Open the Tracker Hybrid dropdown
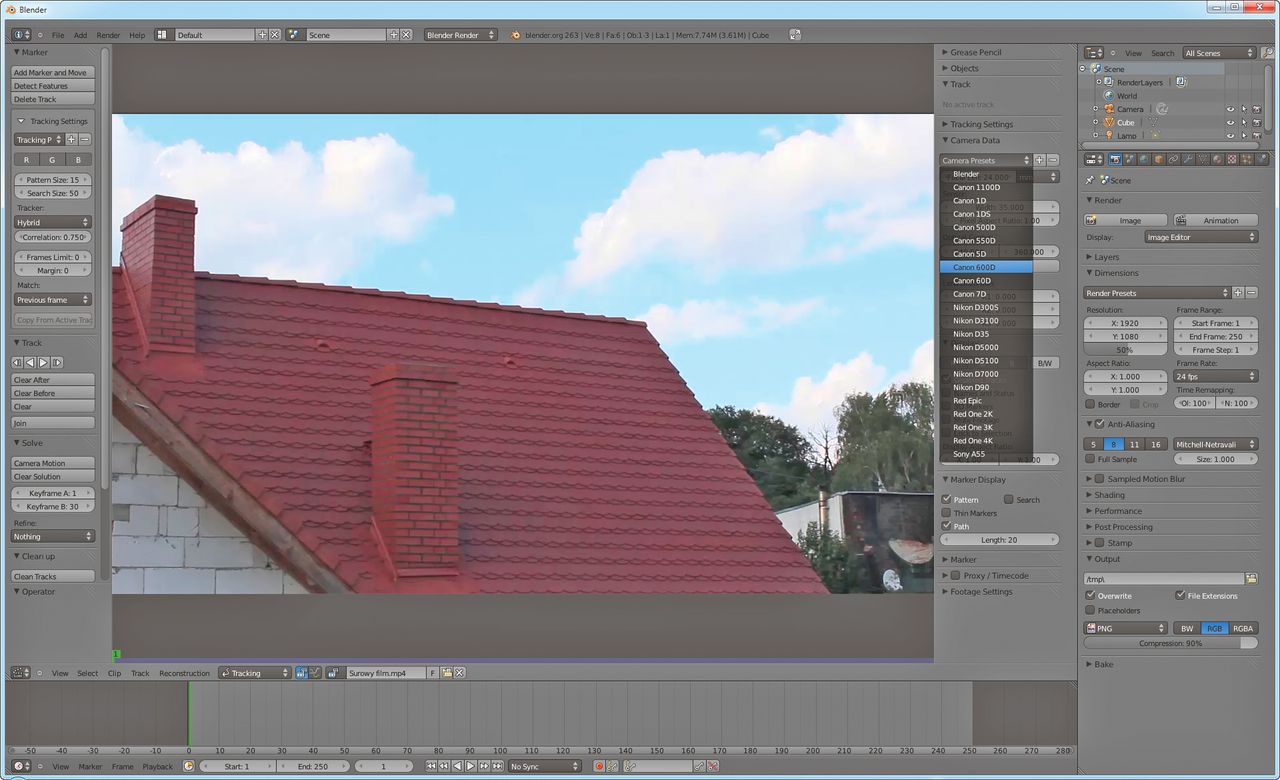The width and height of the screenshot is (1280, 780). point(52,222)
